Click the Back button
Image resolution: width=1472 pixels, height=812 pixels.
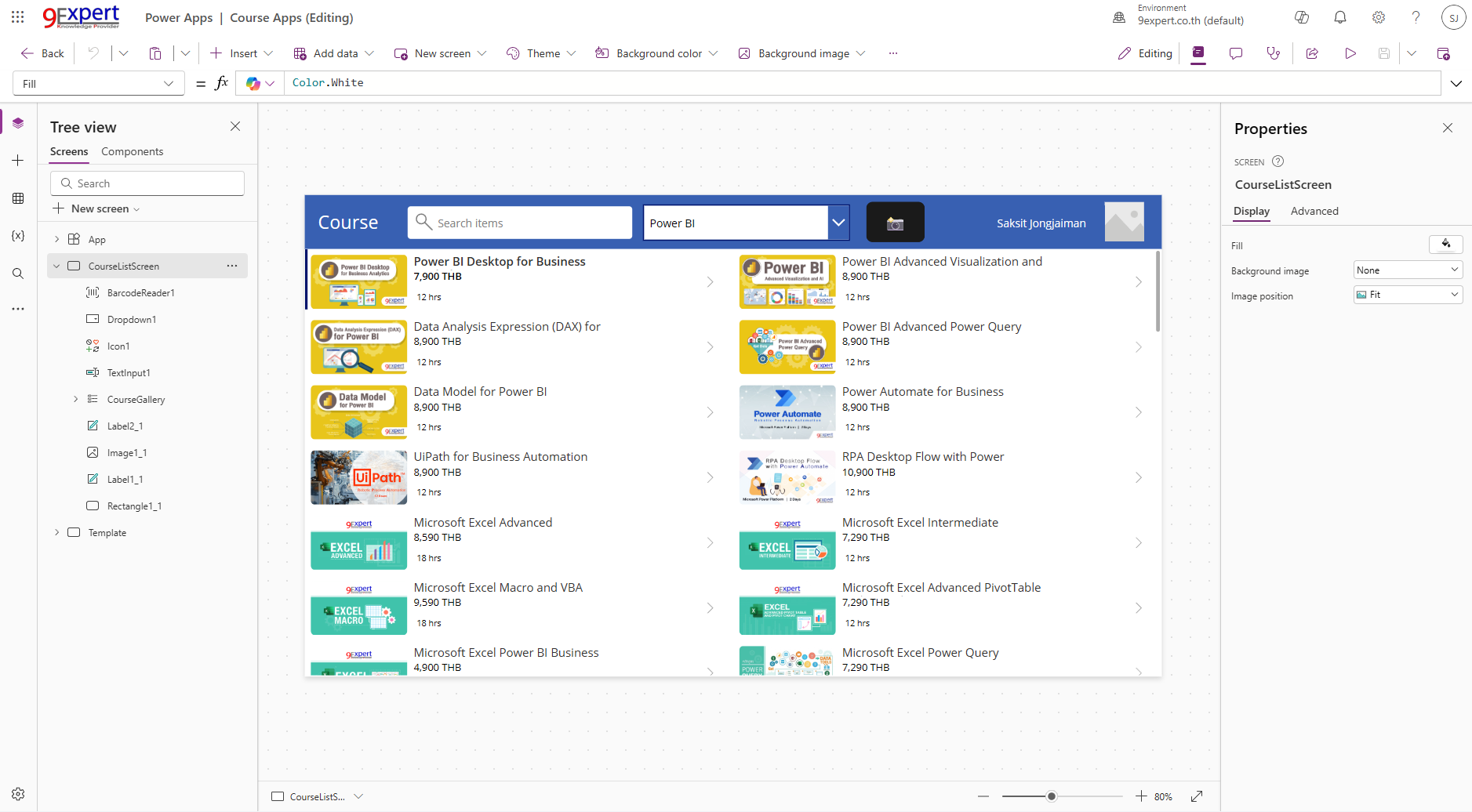click(x=42, y=53)
